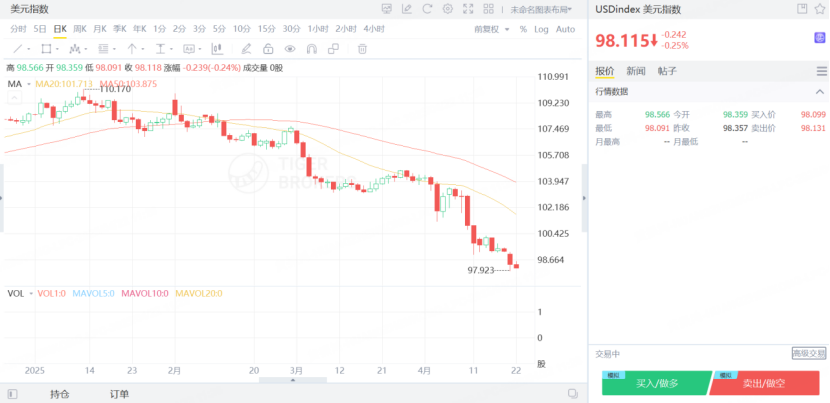Viewport: 830px width, 403px height.
Task: Click the purple assistant icon beside price
Action: pos(819,38)
